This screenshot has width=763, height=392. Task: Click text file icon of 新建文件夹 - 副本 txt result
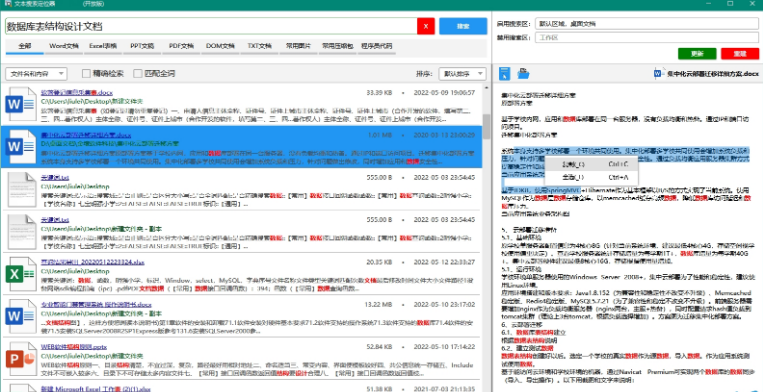pyautogui.click(x=22, y=231)
